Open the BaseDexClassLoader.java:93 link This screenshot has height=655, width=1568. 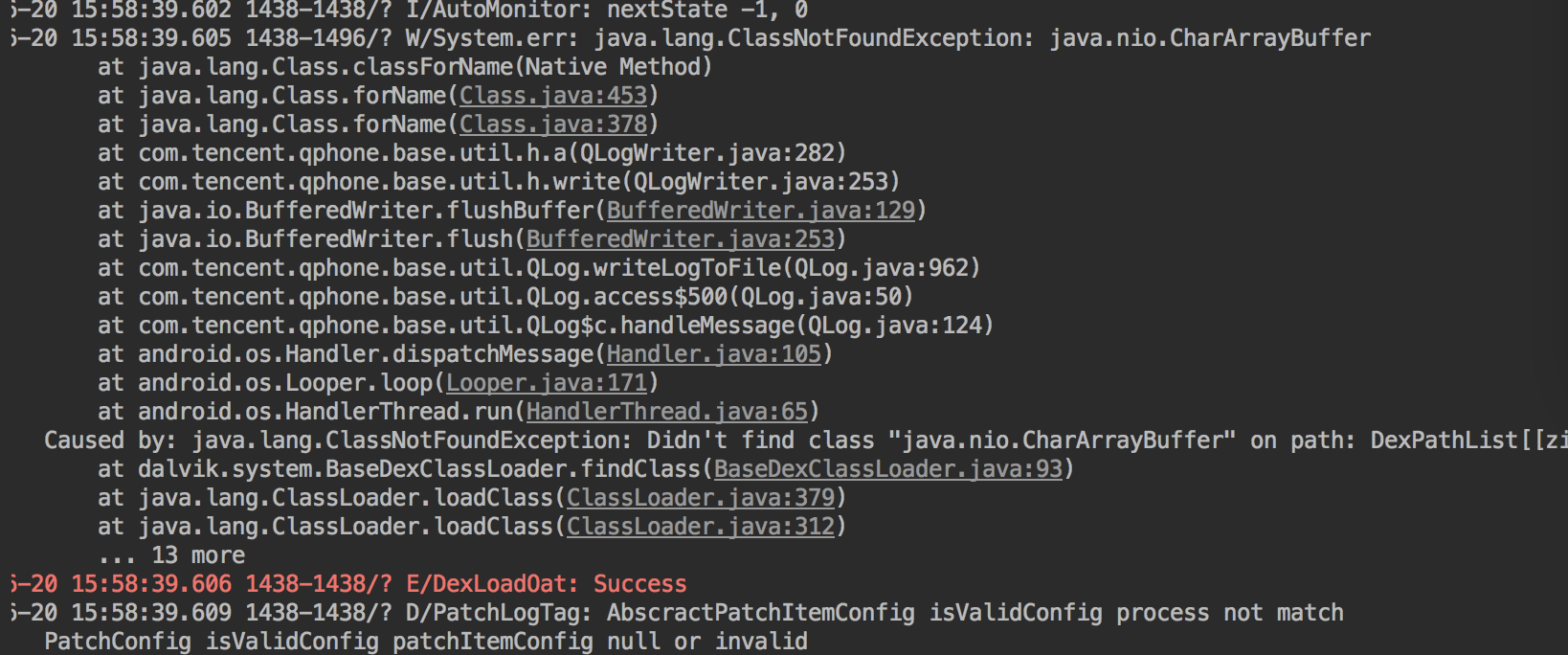click(887, 469)
